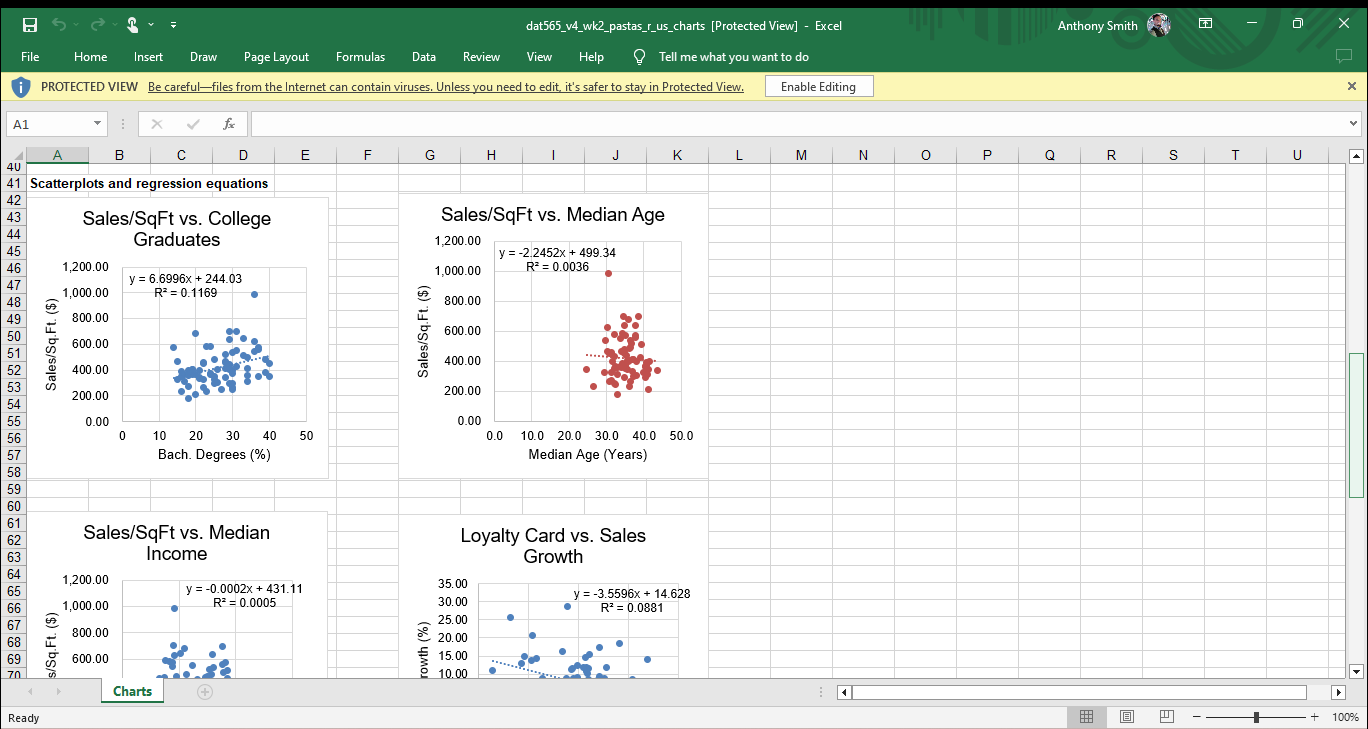Click the Anthony Smith account name
The width and height of the screenshot is (1368, 729).
1098,25
